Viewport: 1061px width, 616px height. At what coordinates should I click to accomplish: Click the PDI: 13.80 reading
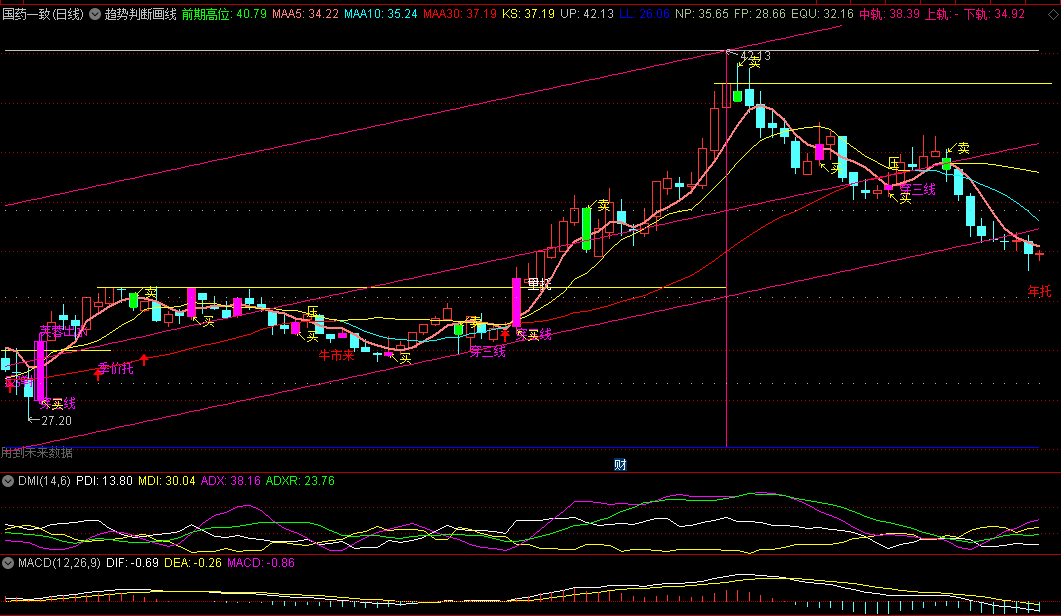coord(104,481)
